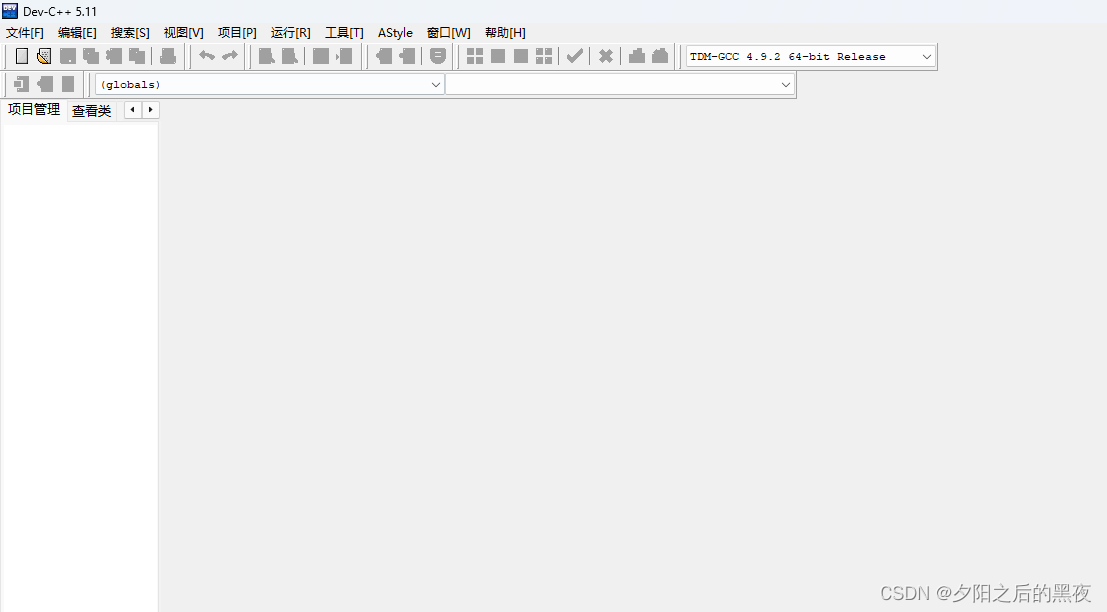Open the 文件[F] menu
The width and height of the screenshot is (1107, 612).
click(x=25, y=32)
